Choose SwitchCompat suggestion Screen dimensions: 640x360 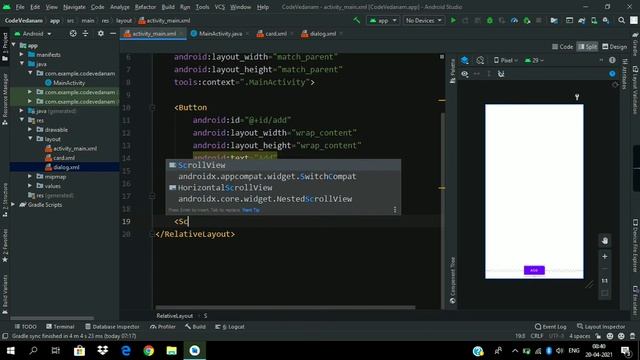click(x=283, y=176)
